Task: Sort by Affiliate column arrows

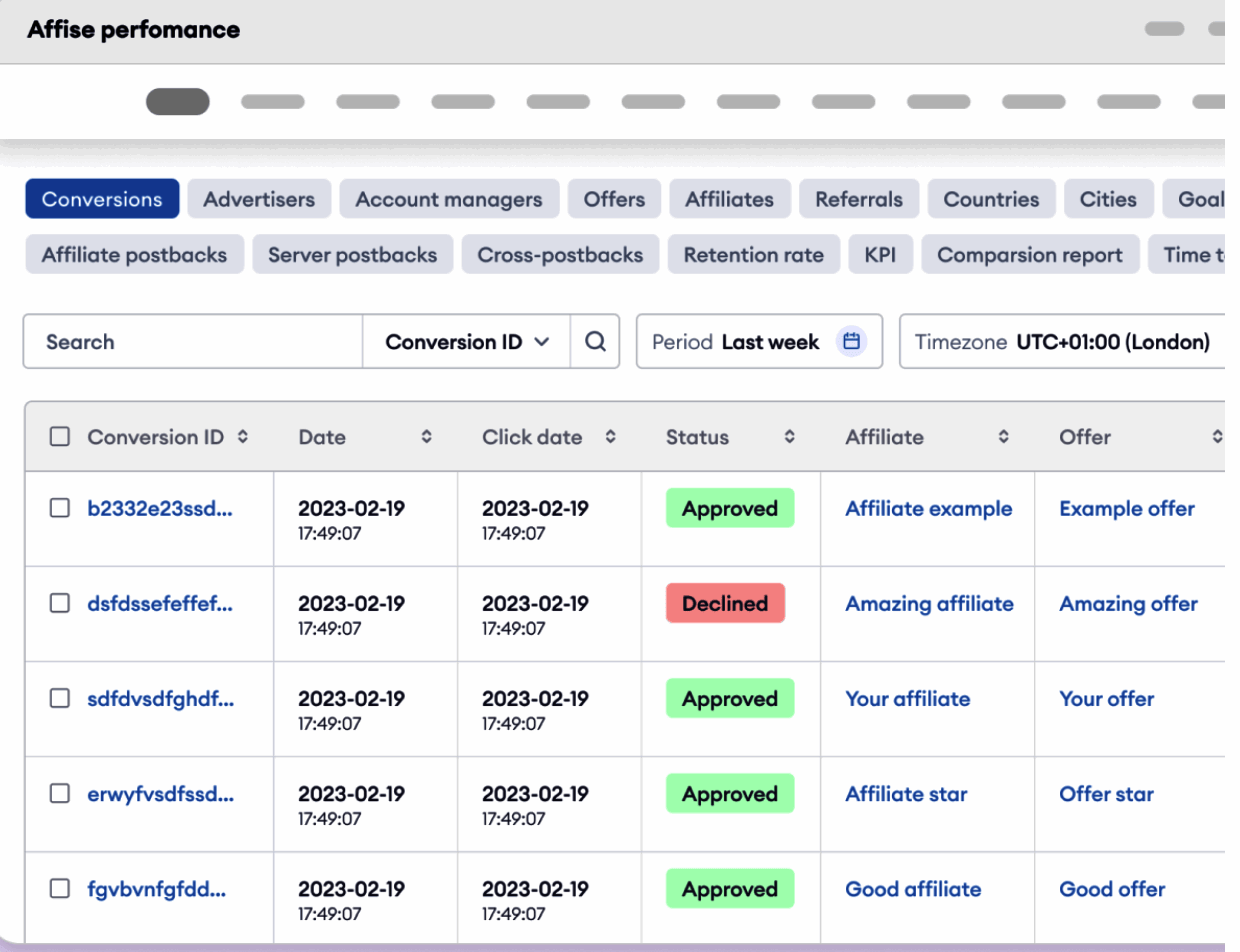Action: click(1004, 437)
